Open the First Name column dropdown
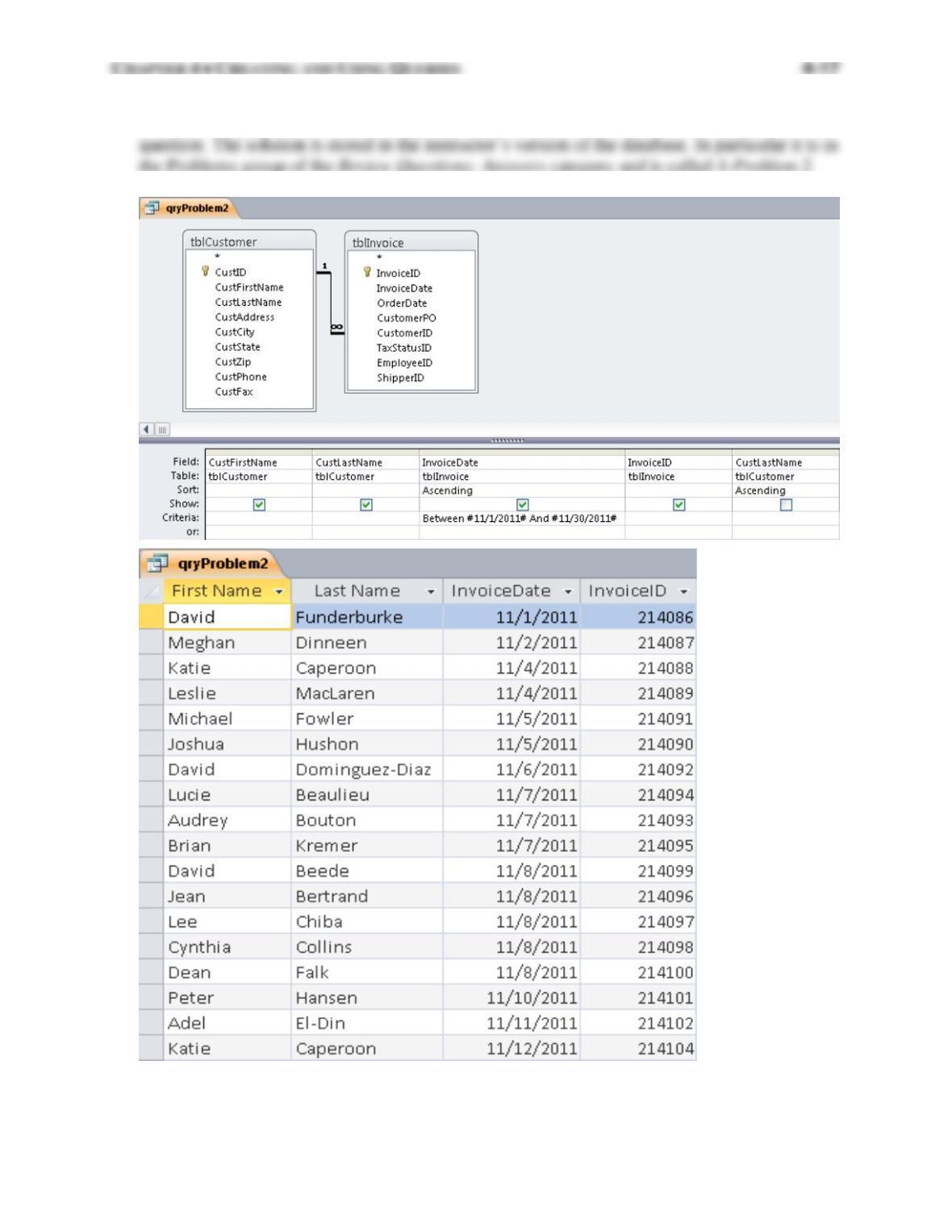Viewport: 952px width, 1232px height. pyautogui.click(x=279, y=591)
